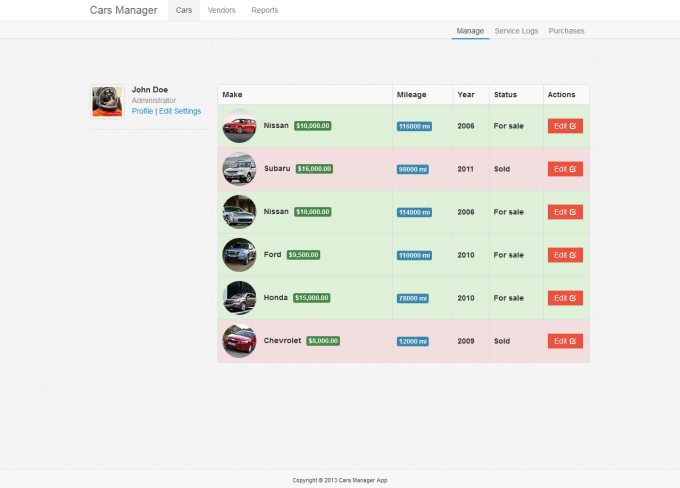
Task: Click the 78000 mi mileage badge
Action: click(x=413, y=298)
